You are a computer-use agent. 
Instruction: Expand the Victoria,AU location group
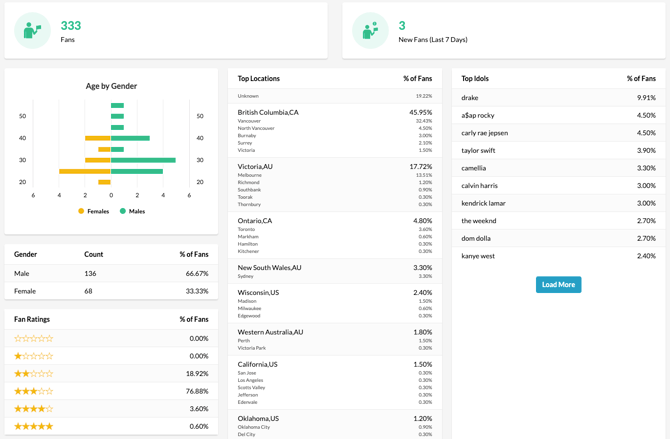coord(255,167)
